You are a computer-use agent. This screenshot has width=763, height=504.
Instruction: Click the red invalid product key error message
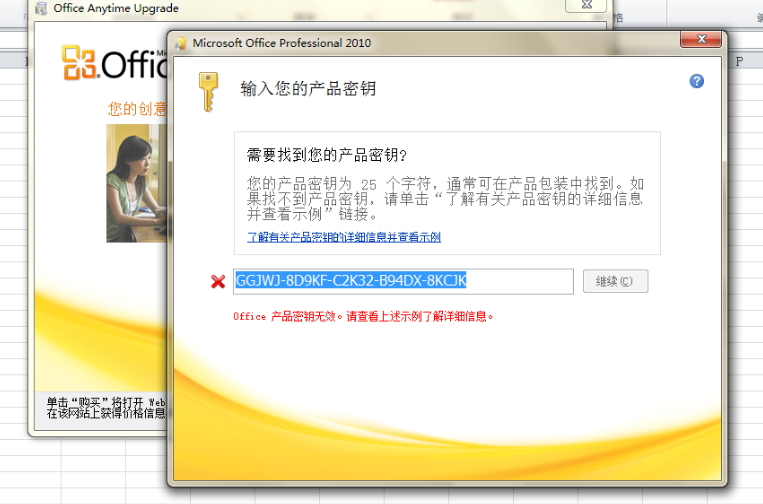pyautogui.click(x=363, y=316)
